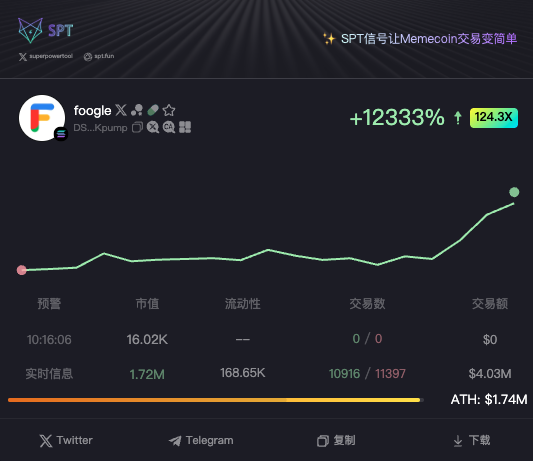Screen dimensions: 533x461
Task: Click the volume value $4.03M
Action: pyautogui.click(x=490, y=374)
